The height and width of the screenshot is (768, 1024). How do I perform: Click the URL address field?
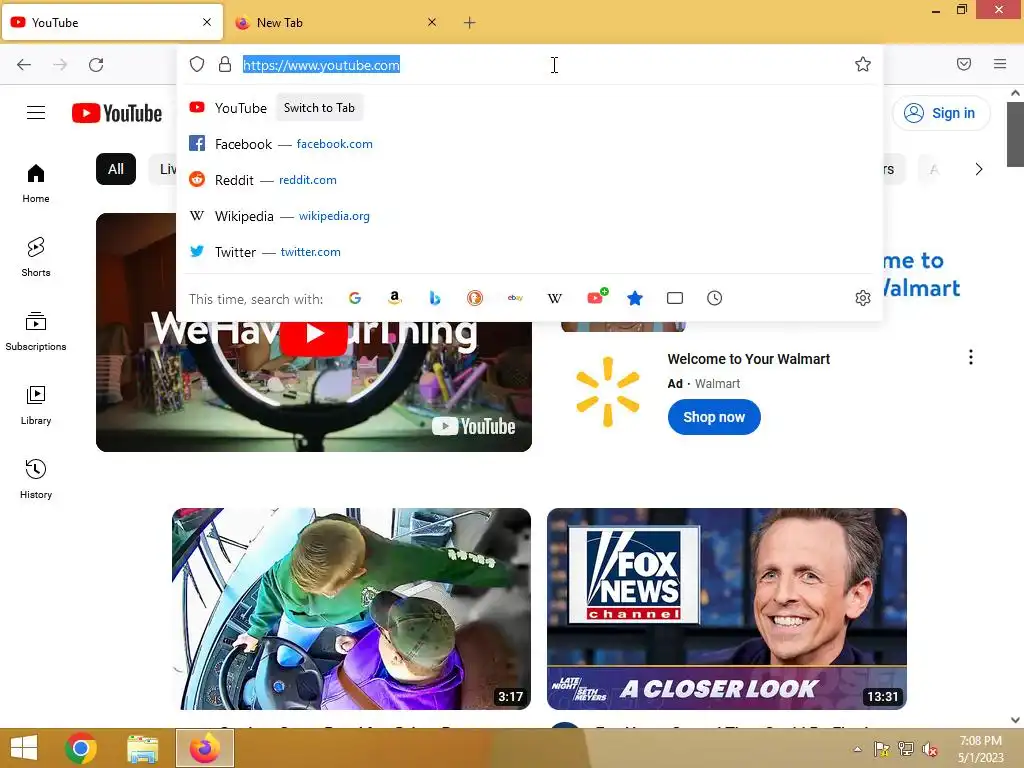[x=529, y=65]
